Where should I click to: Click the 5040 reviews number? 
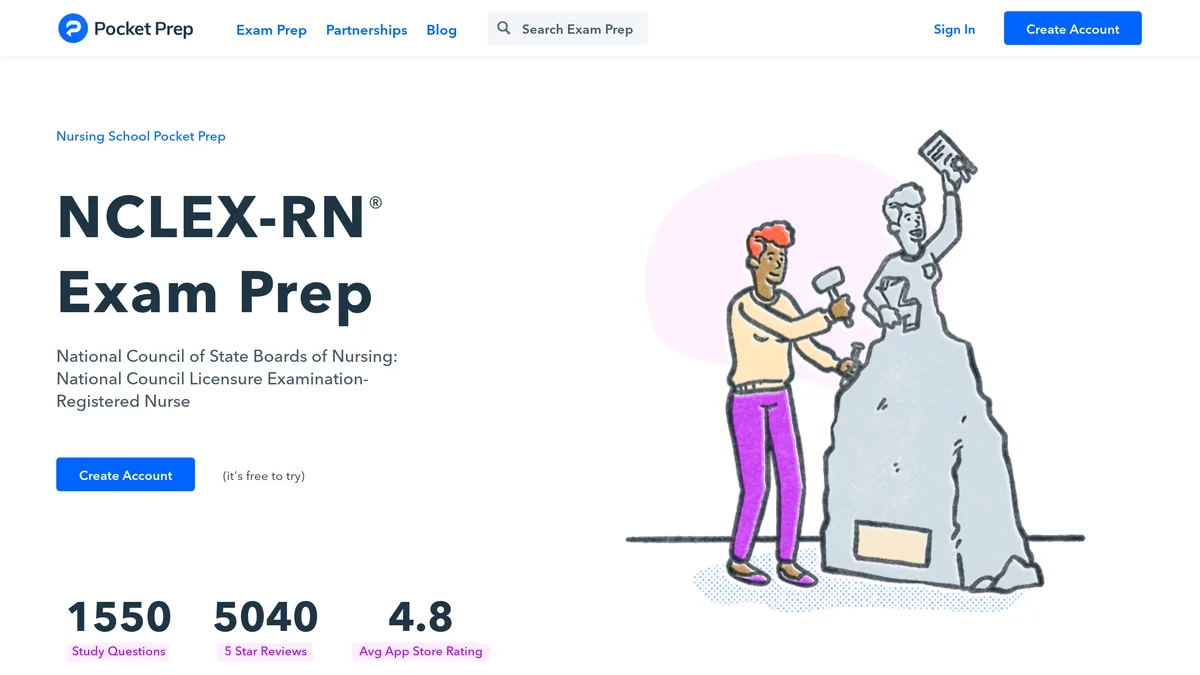coord(266,617)
